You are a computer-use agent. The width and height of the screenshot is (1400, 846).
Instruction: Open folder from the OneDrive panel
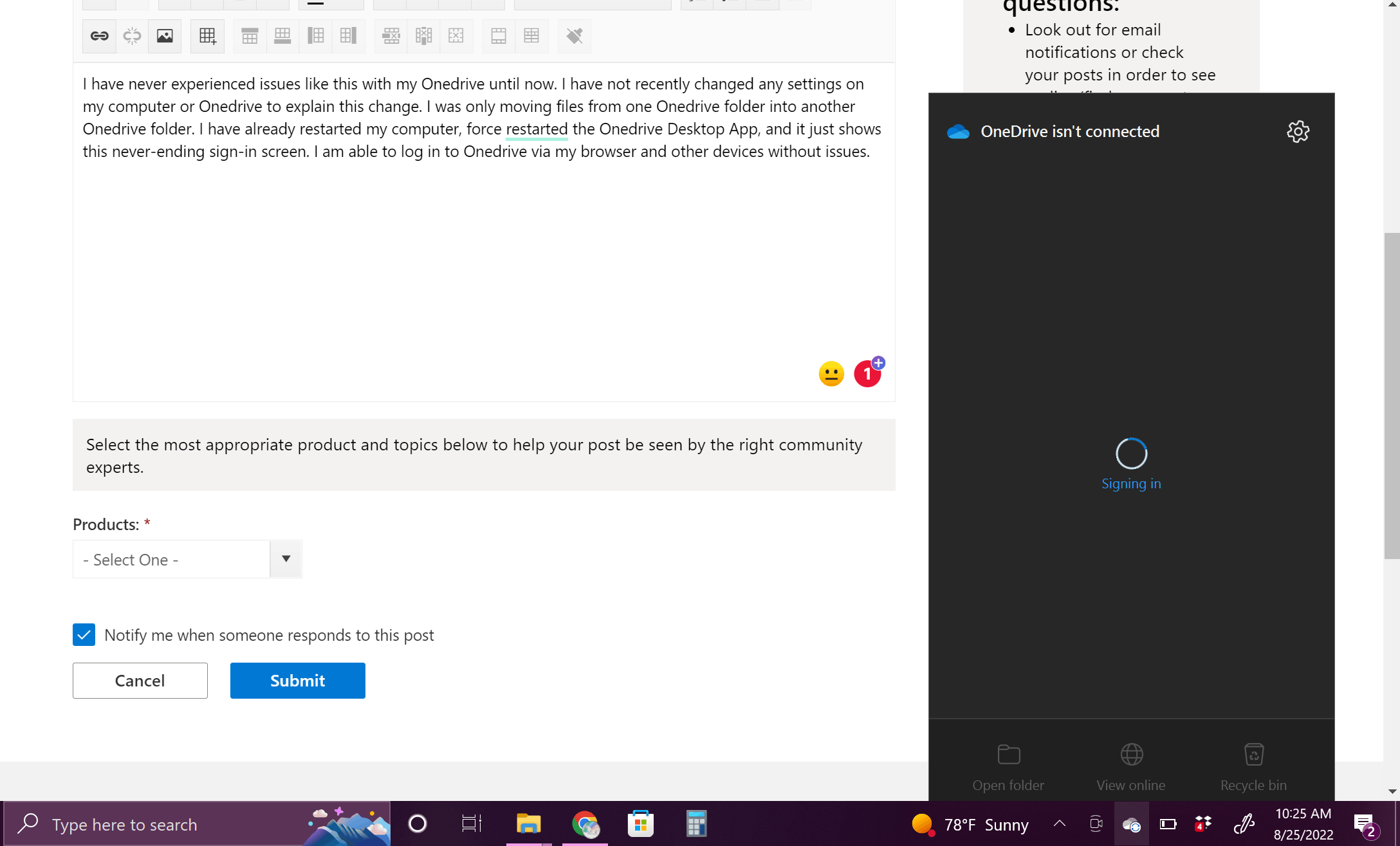tap(1008, 766)
